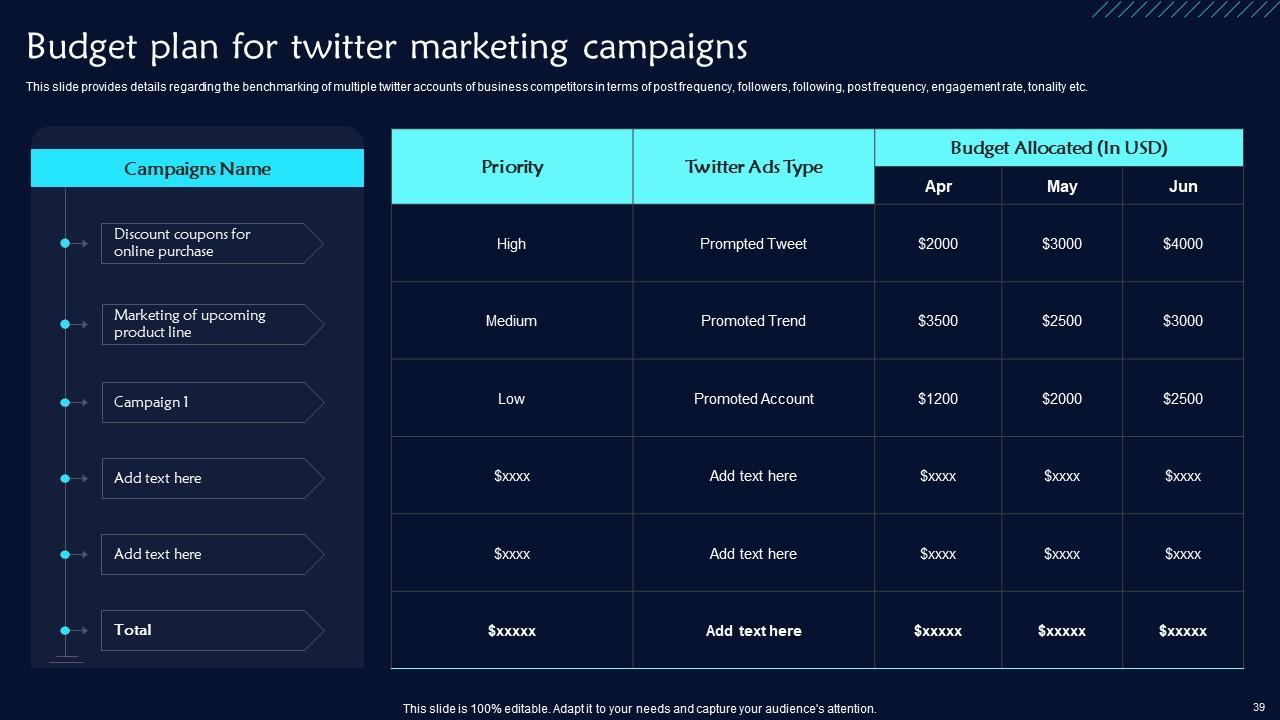Click the Apr month sub-header

tap(938, 186)
